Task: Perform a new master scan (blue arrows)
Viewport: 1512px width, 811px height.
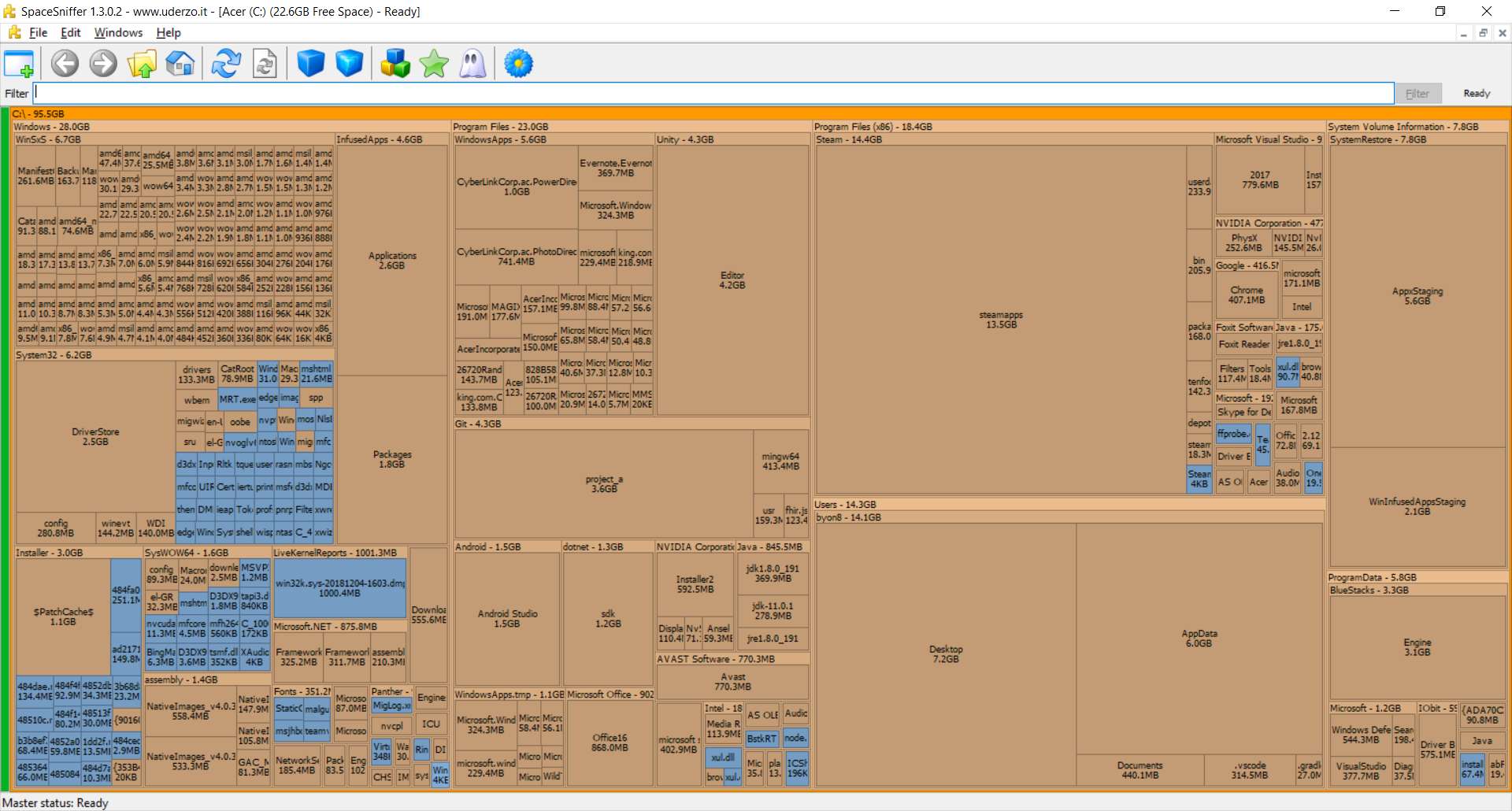Action: pyautogui.click(x=226, y=63)
